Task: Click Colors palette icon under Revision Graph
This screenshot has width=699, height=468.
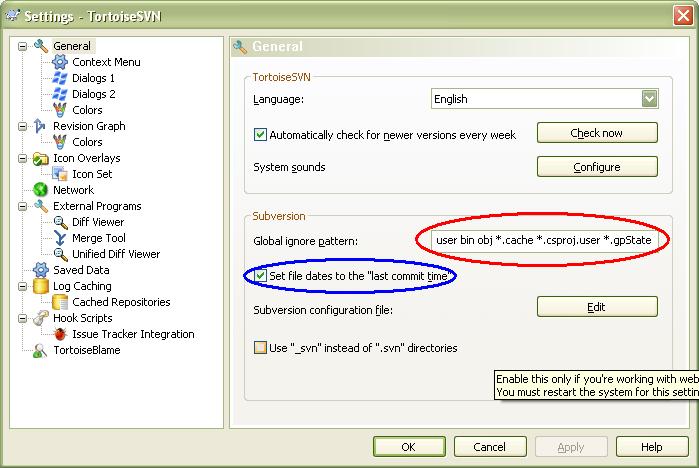Action: 60,142
